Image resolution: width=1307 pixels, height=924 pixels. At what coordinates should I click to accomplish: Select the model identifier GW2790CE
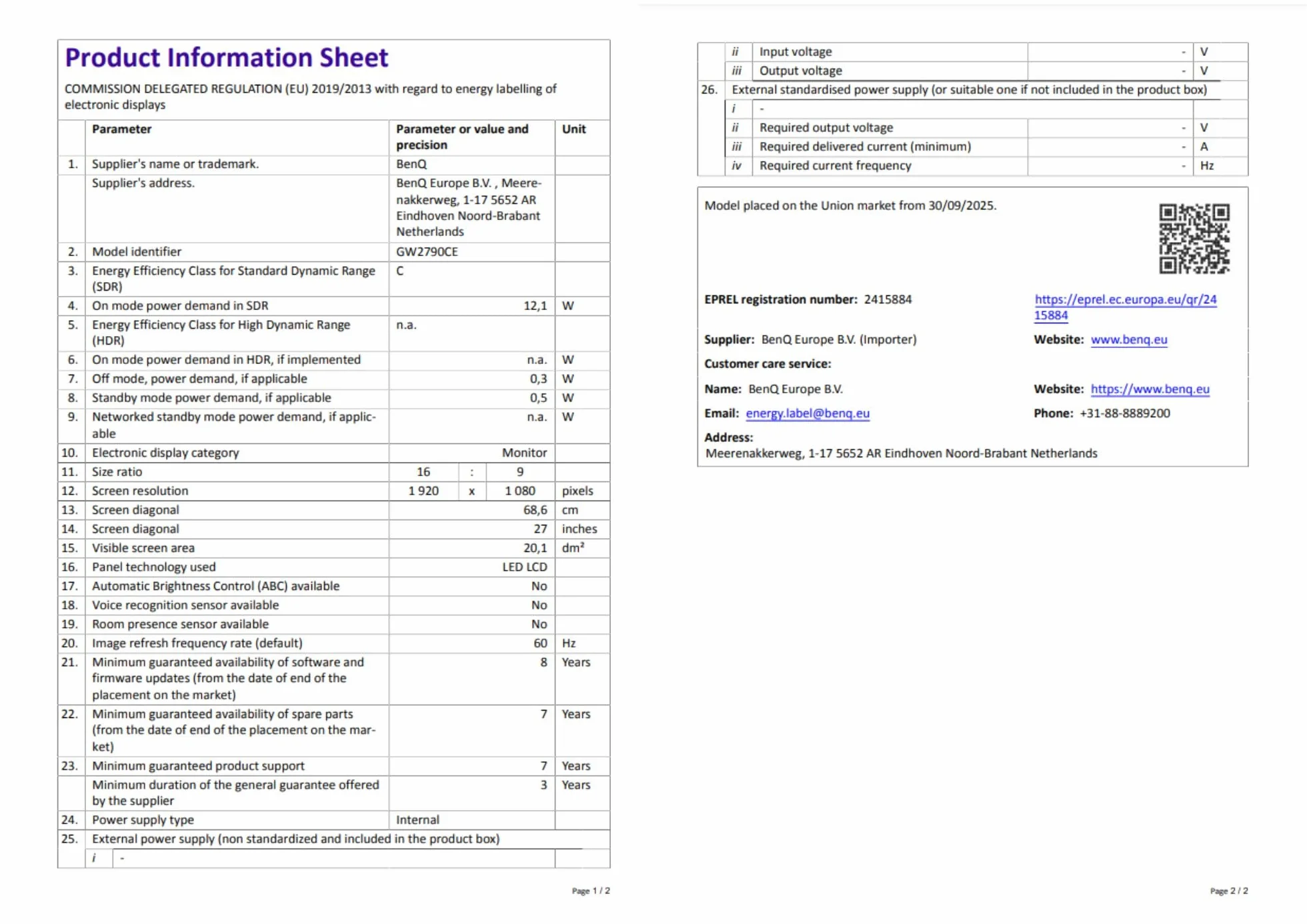(x=427, y=251)
